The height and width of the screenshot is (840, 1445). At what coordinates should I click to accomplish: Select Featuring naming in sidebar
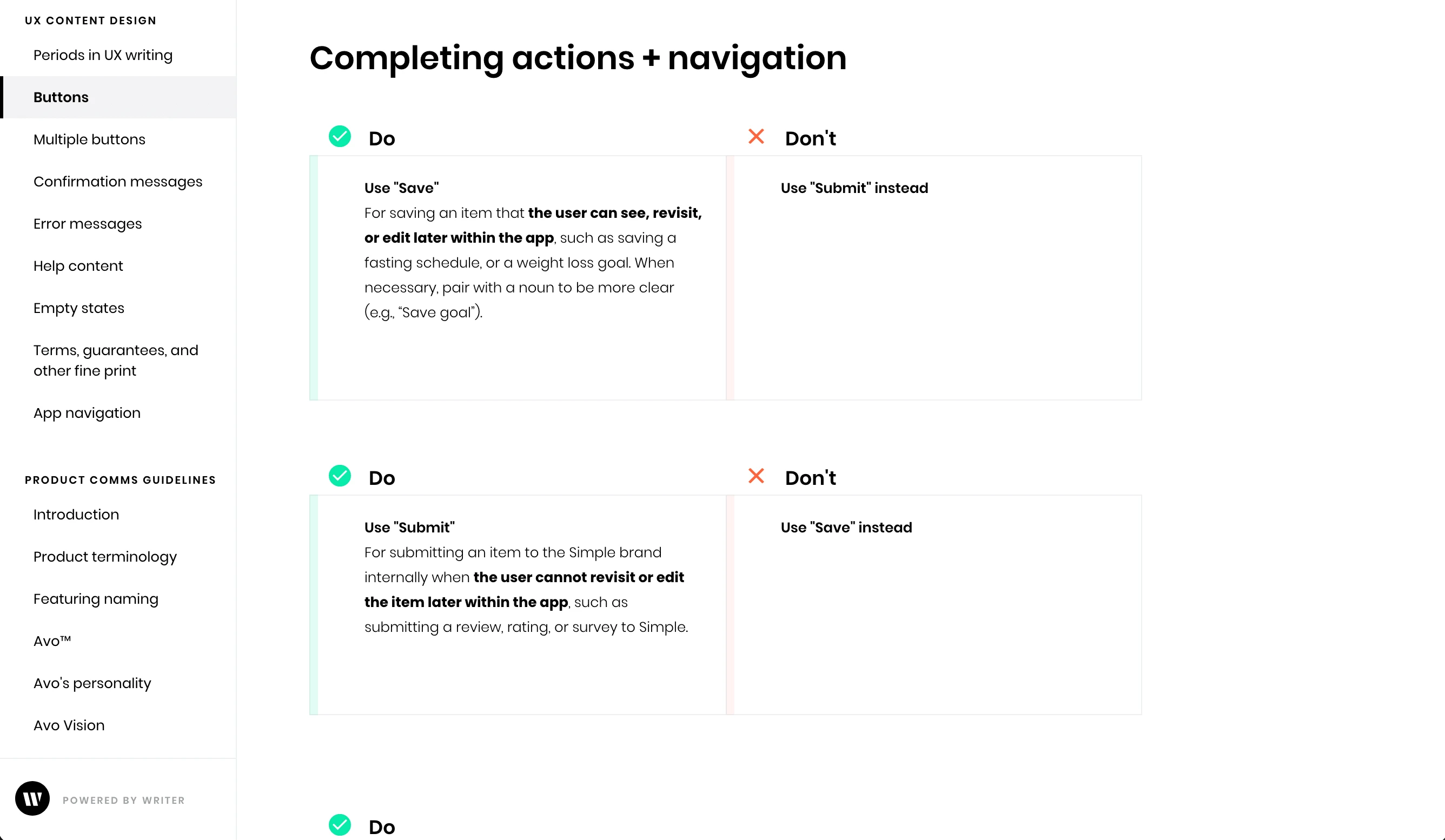coord(96,599)
